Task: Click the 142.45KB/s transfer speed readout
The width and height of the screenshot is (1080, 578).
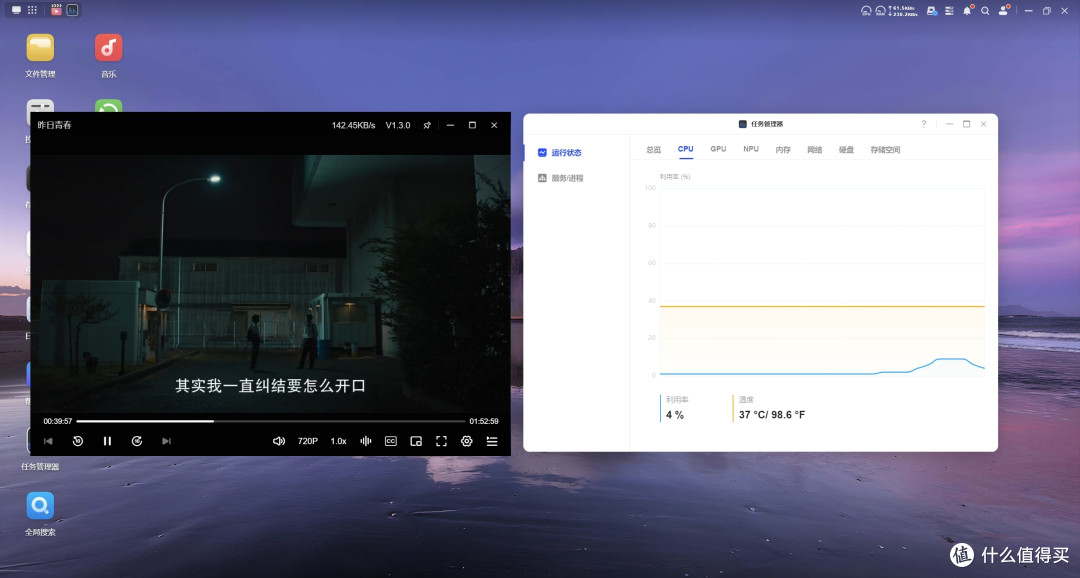Action: pyautogui.click(x=353, y=125)
